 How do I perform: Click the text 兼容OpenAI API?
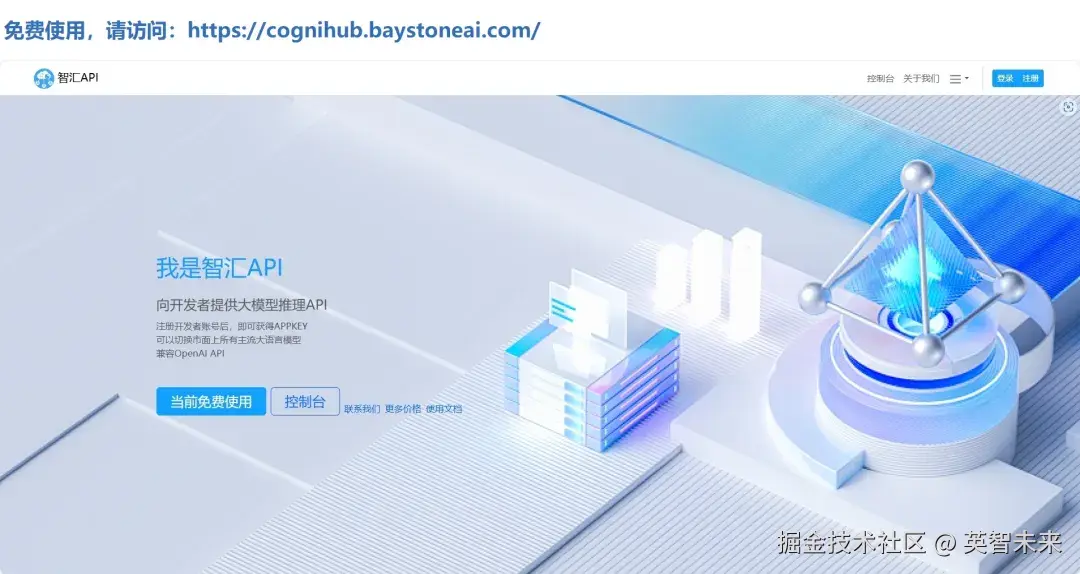190,353
